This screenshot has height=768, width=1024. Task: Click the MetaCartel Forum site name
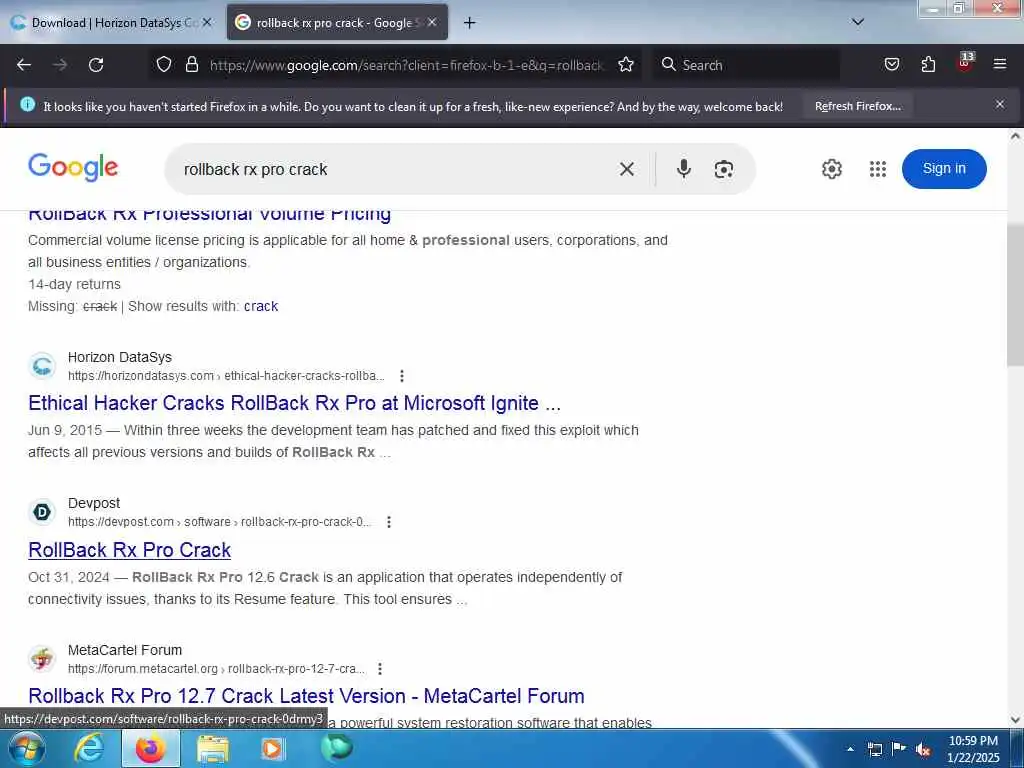point(125,650)
